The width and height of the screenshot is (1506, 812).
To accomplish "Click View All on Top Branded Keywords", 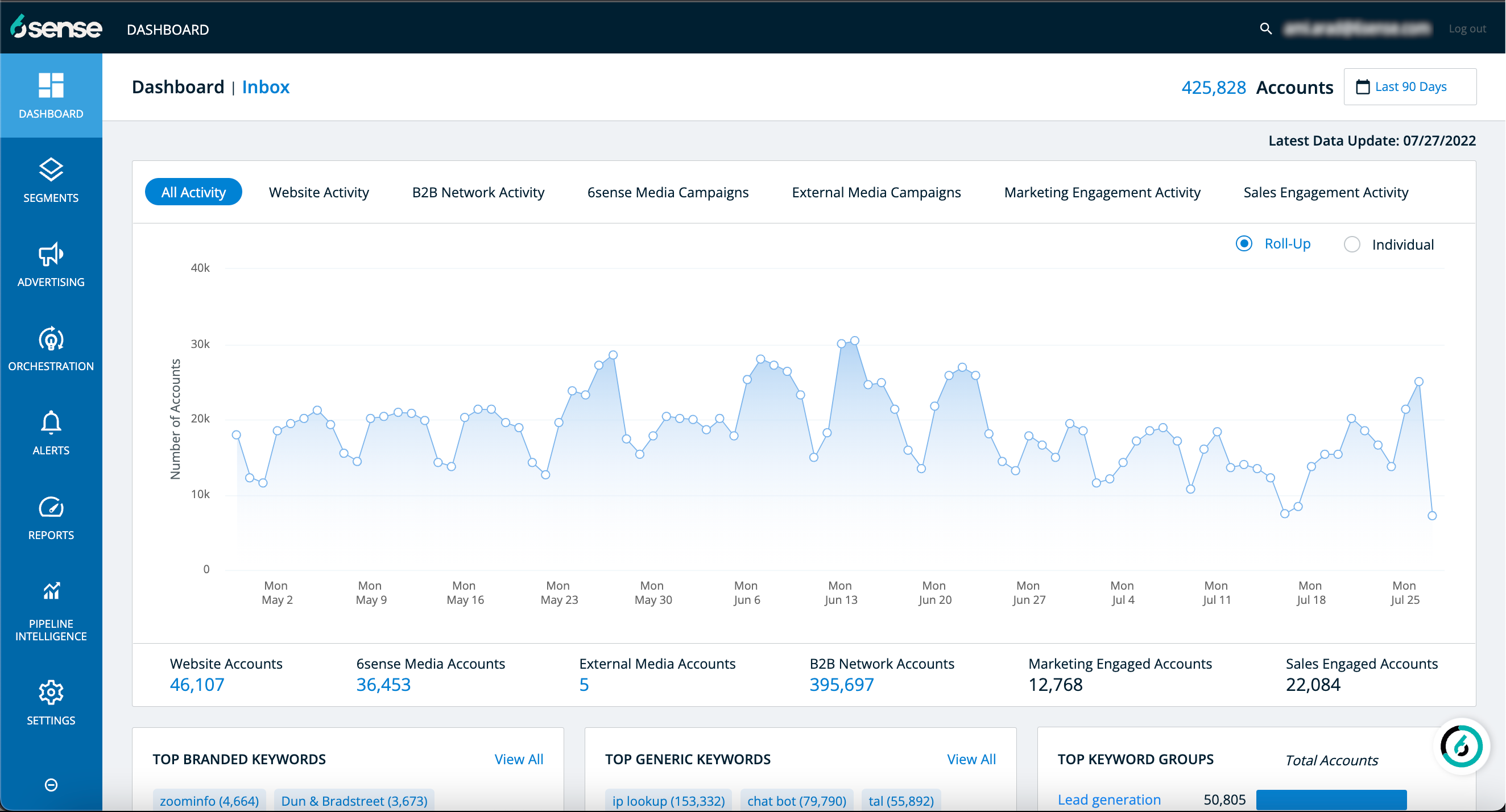I will click(518, 758).
